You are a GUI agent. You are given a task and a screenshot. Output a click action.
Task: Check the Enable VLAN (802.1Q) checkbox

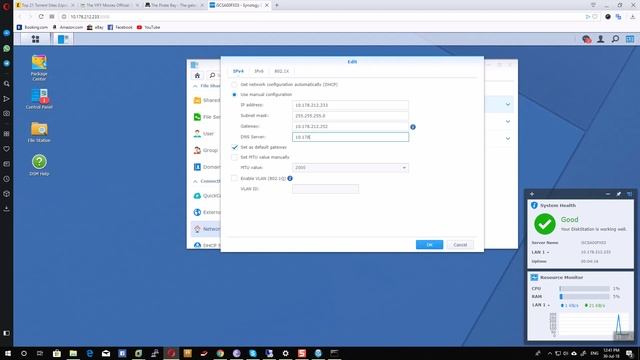click(x=234, y=178)
